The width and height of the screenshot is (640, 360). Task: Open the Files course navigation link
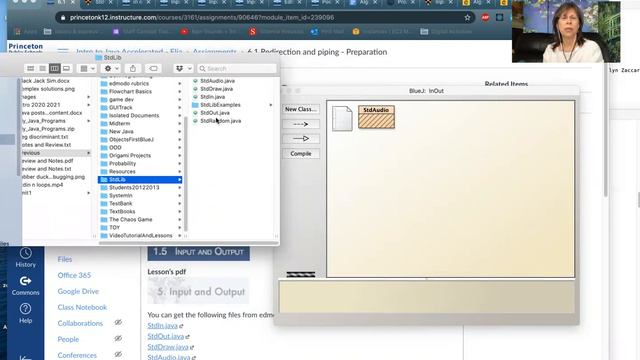64,259
